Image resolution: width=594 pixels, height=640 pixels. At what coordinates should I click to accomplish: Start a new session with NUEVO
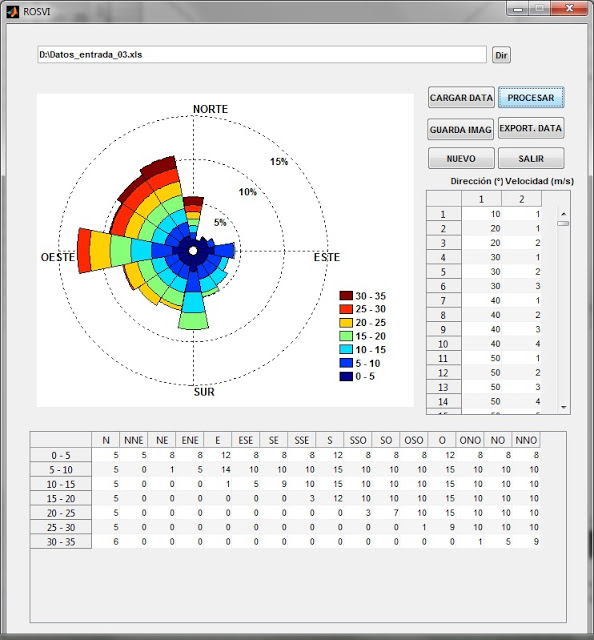point(461,158)
